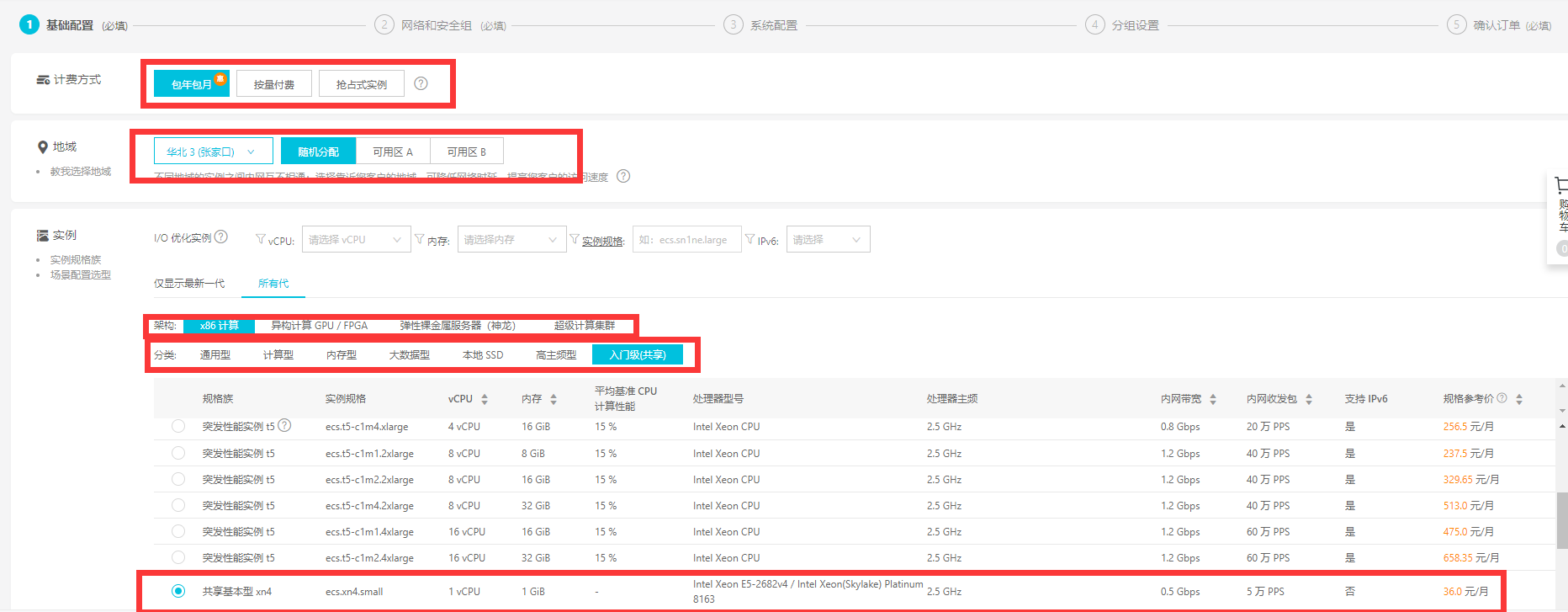
Task: Click the 内存 filter funnel icon
Action: click(x=420, y=239)
